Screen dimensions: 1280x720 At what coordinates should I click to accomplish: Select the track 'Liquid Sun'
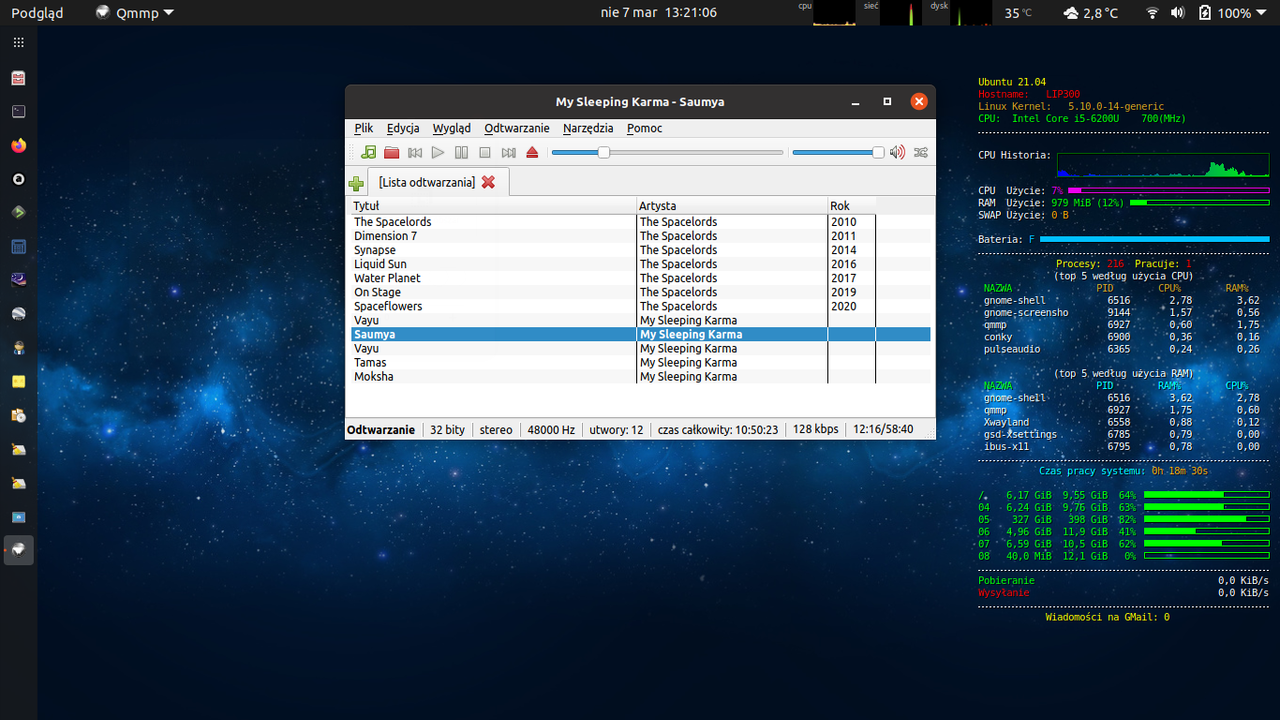380,264
